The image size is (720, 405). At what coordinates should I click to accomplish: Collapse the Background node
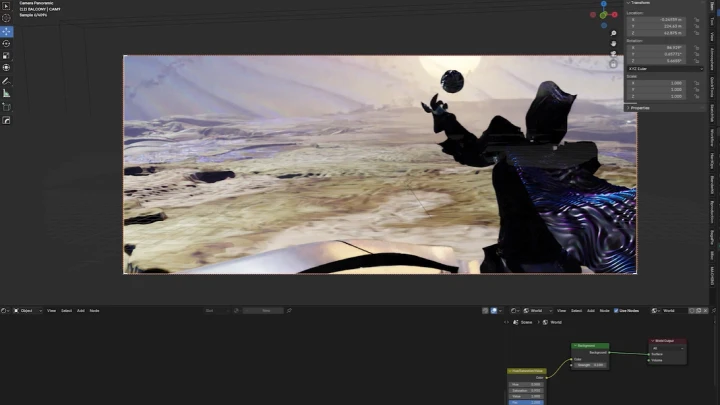[x=575, y=346]
